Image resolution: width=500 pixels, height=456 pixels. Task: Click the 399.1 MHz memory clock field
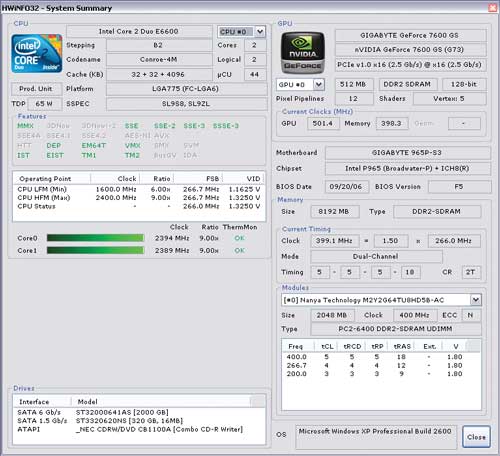tap(335, 241)
